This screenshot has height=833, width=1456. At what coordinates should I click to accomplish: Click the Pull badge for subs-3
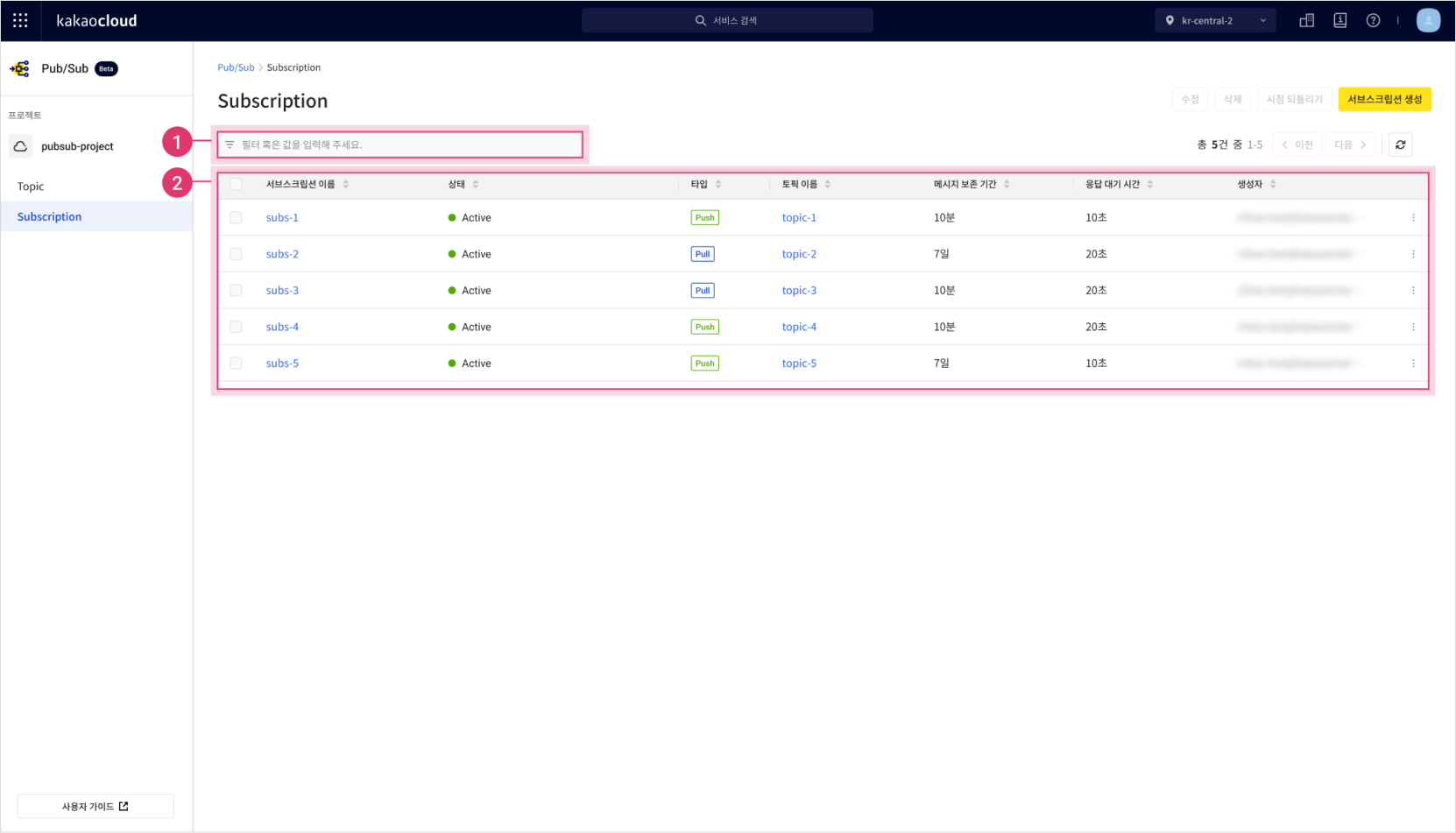703,290
